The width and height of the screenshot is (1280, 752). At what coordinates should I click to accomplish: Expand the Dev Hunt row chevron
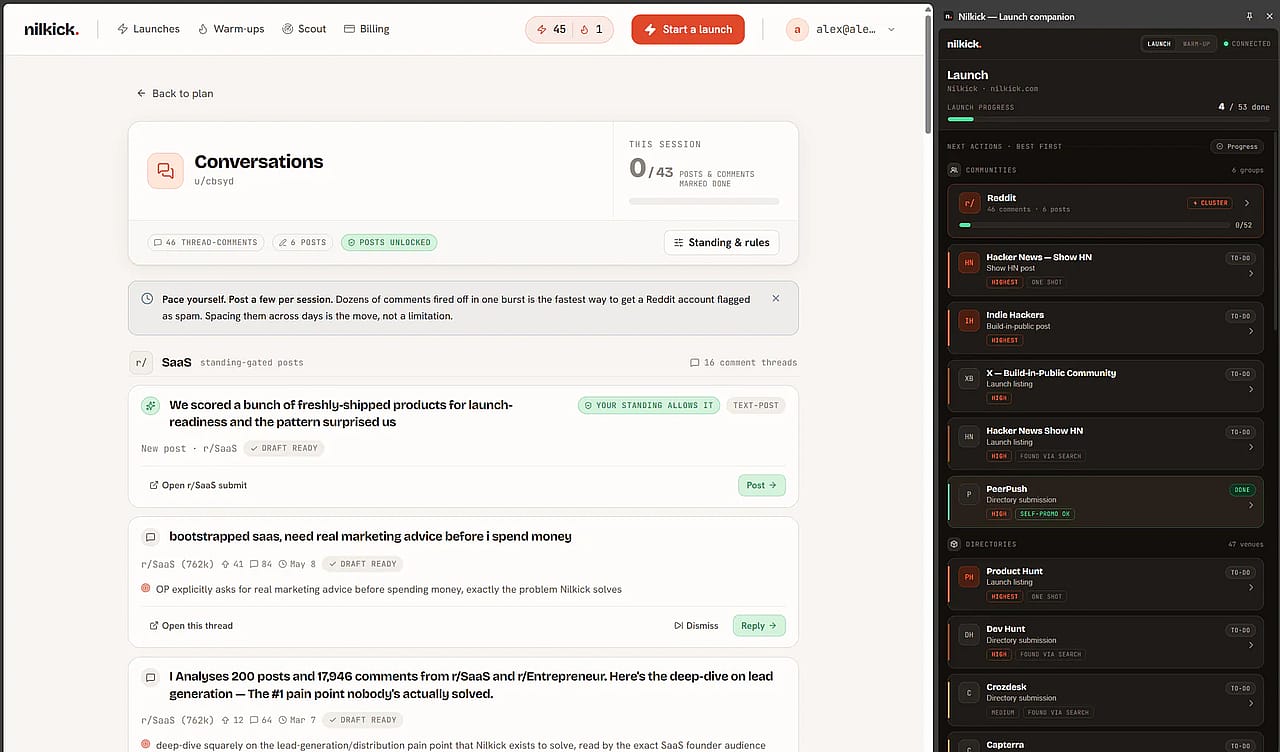(x=1251, y=645)
